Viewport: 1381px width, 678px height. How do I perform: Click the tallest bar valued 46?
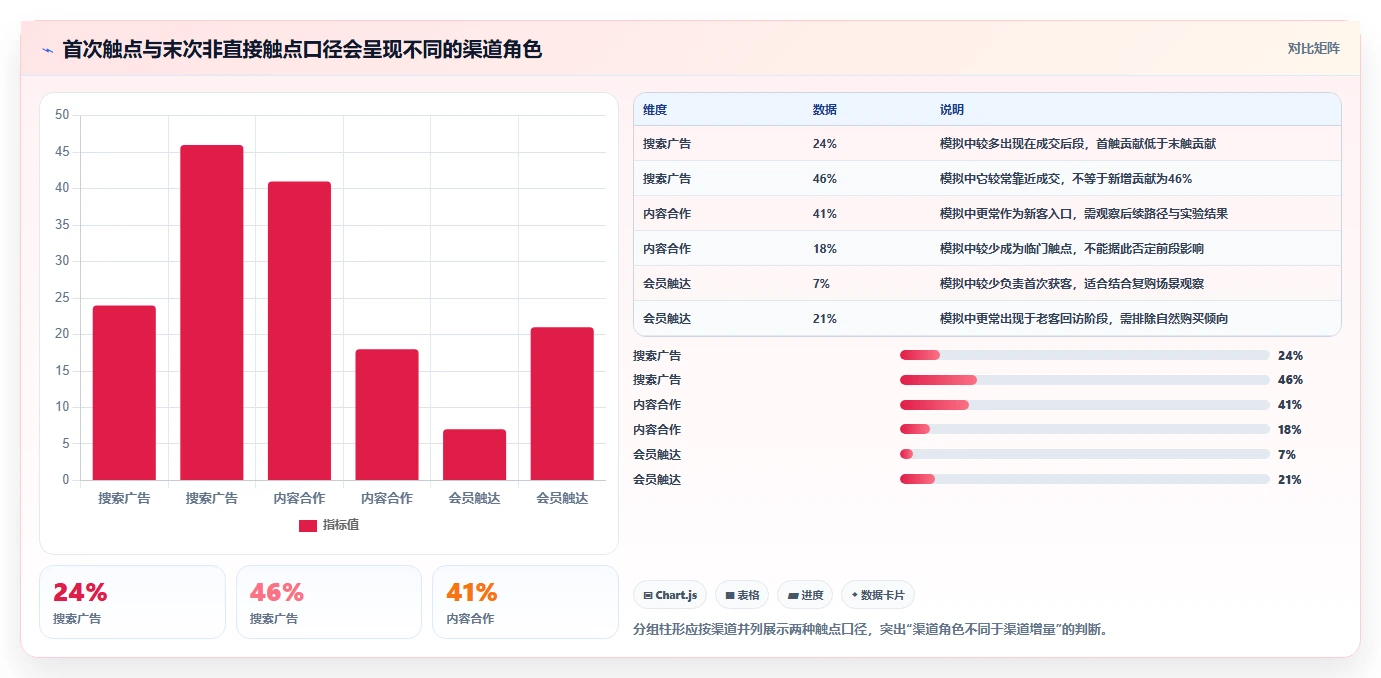(x=212, y=312)
